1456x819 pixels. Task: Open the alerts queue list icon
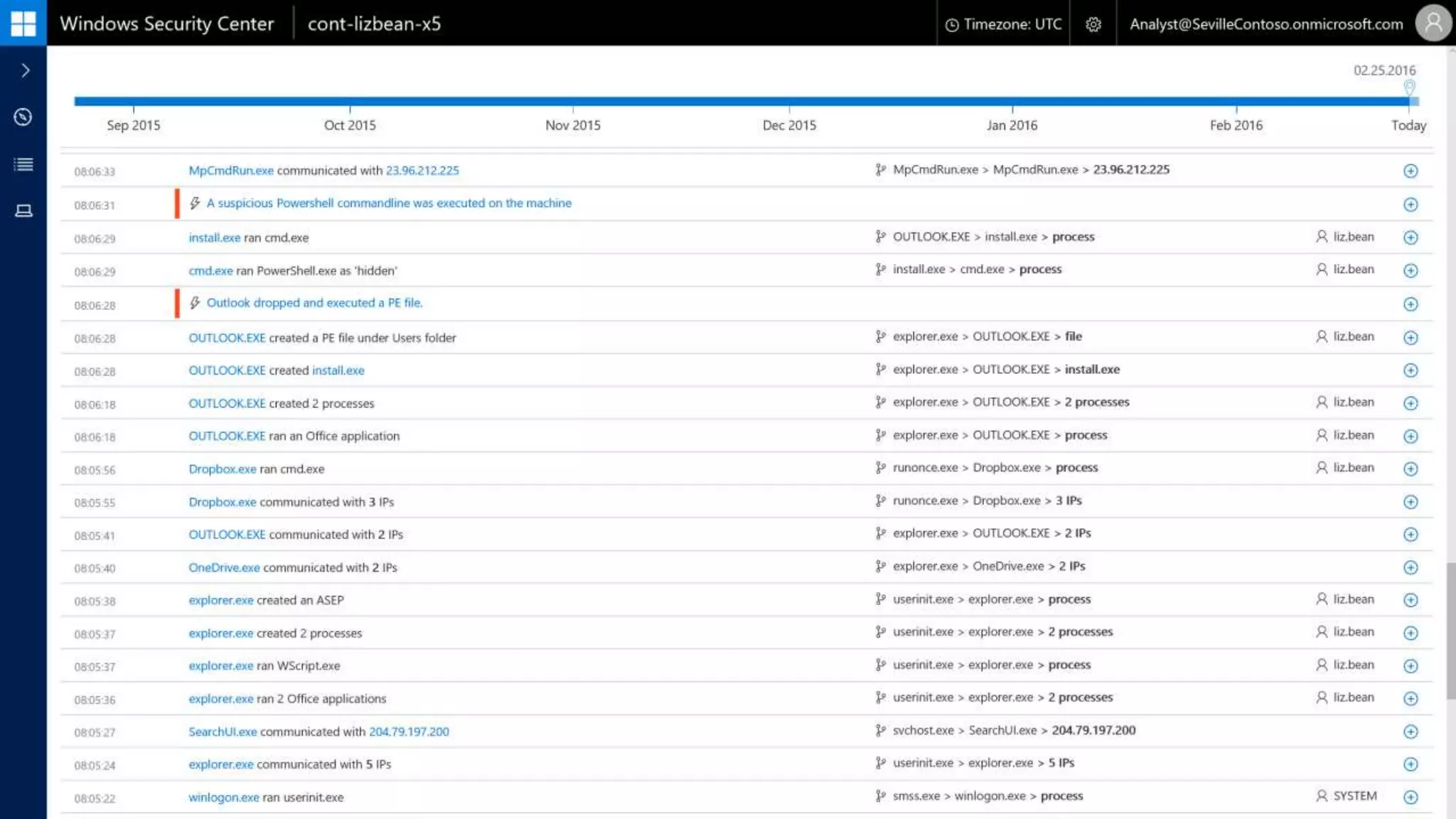click(x=23, y=164)
